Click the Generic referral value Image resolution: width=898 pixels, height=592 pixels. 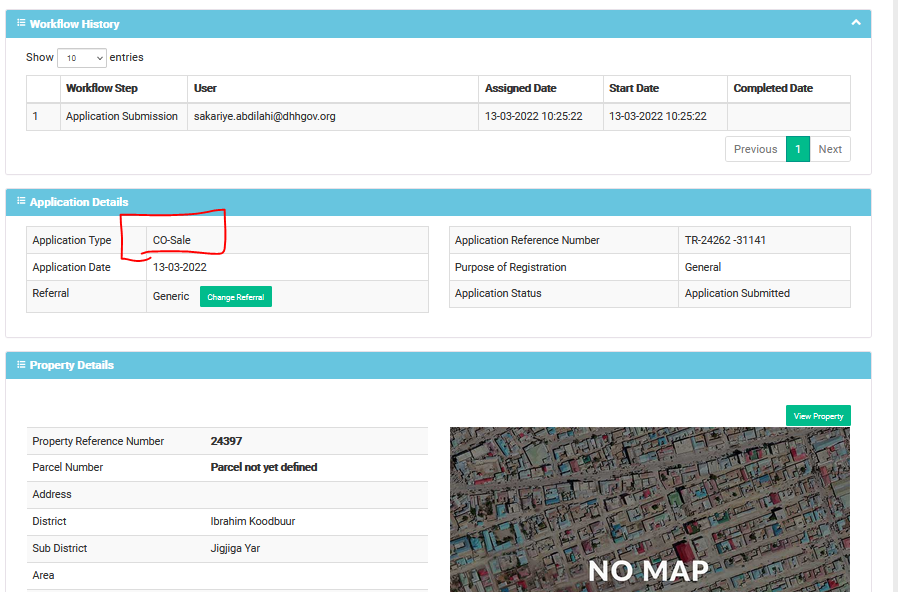171,296
